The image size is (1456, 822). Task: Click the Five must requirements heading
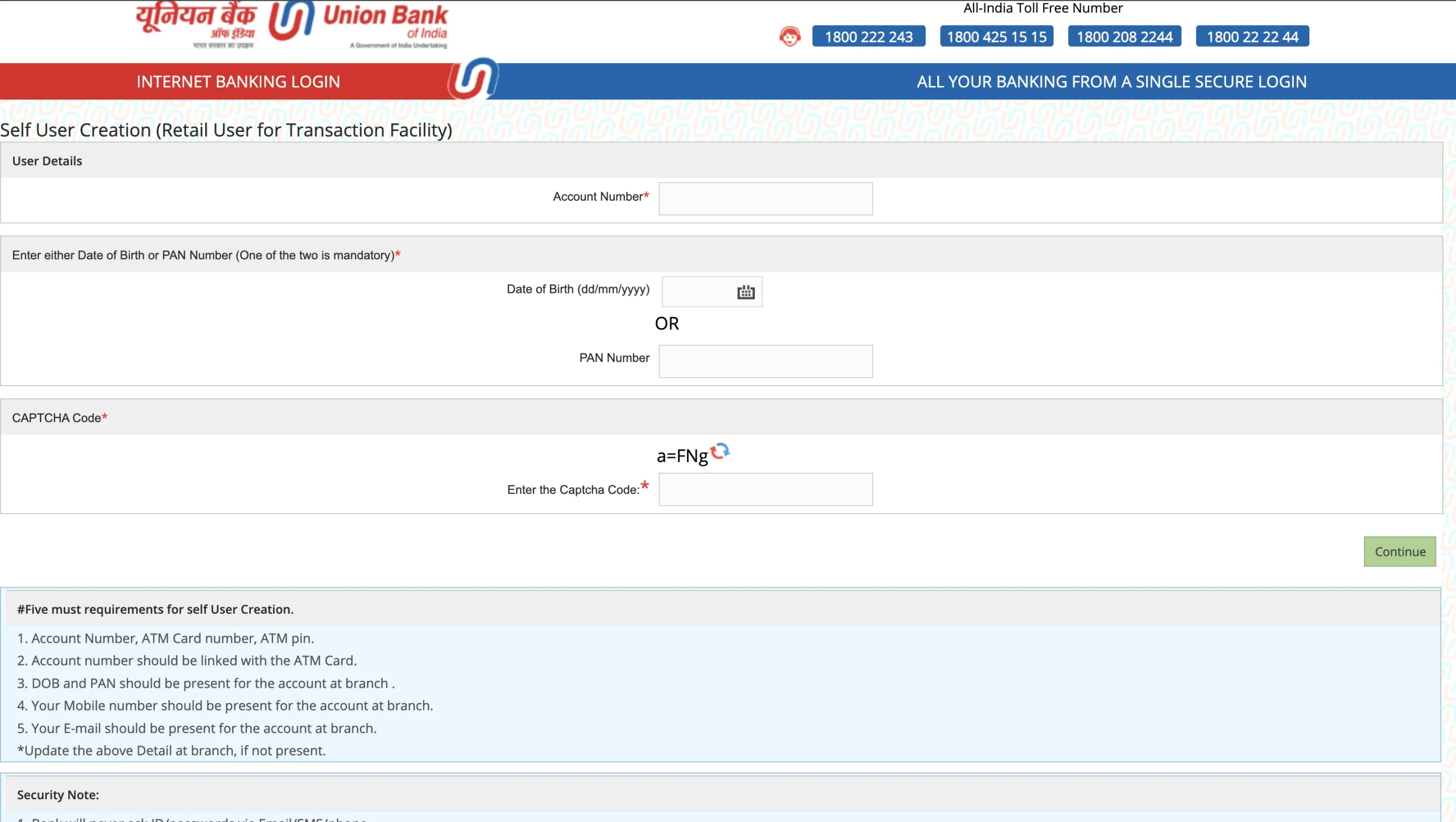point(155,609)
